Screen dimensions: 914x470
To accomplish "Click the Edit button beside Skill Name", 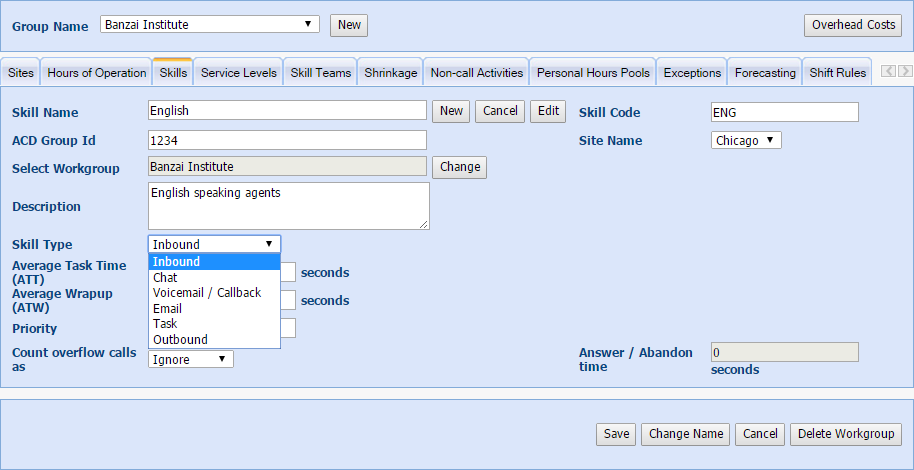I will pos(548,111).
